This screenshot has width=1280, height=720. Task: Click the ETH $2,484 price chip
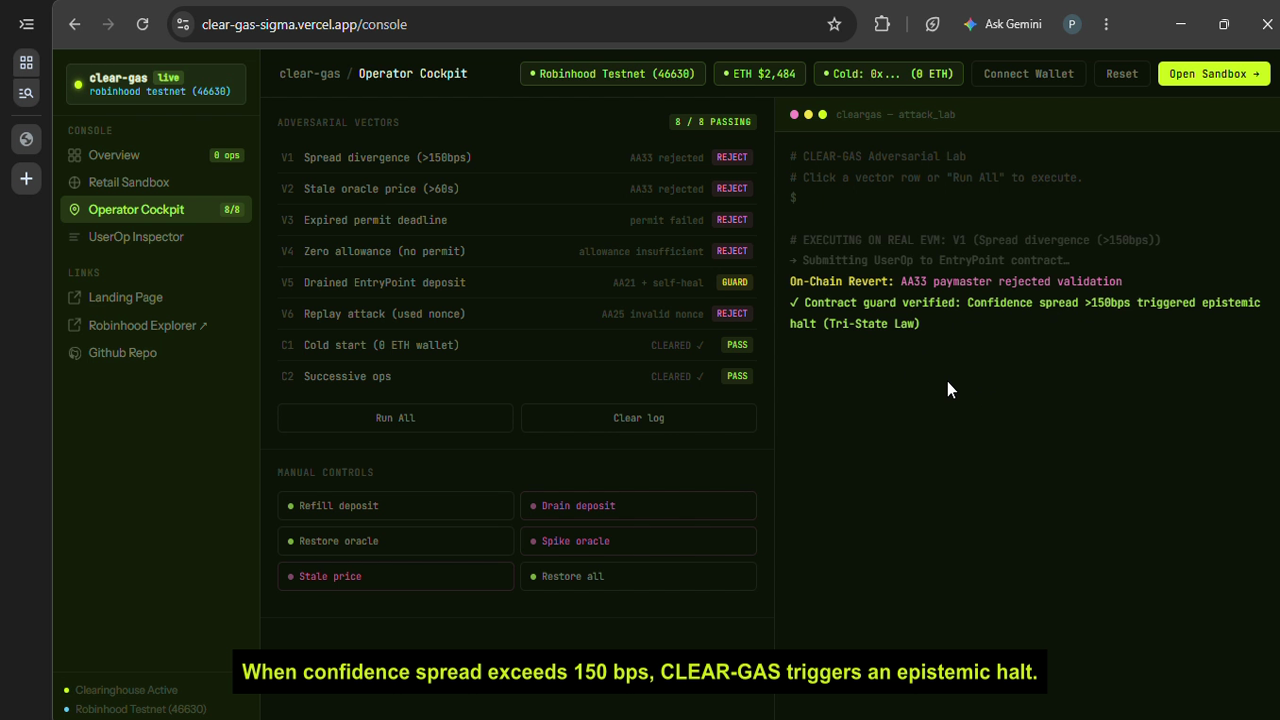759,74
